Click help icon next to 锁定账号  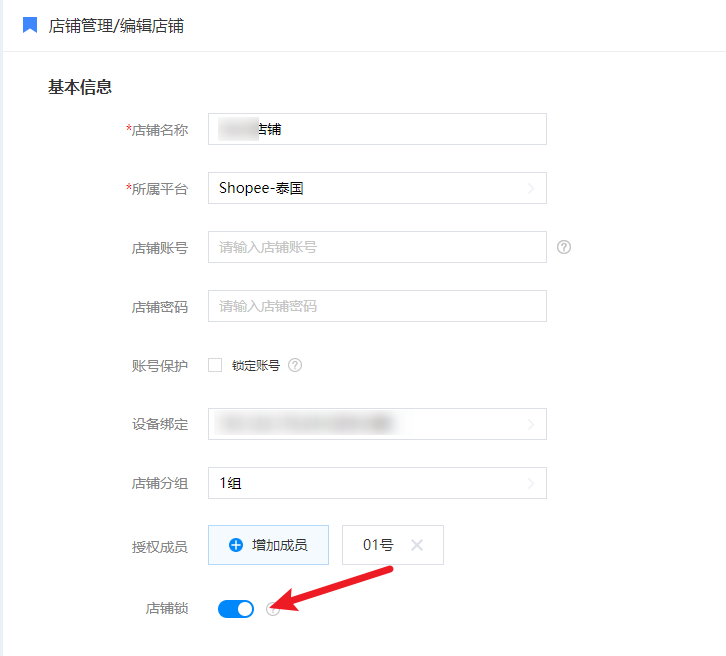point(295,365)
